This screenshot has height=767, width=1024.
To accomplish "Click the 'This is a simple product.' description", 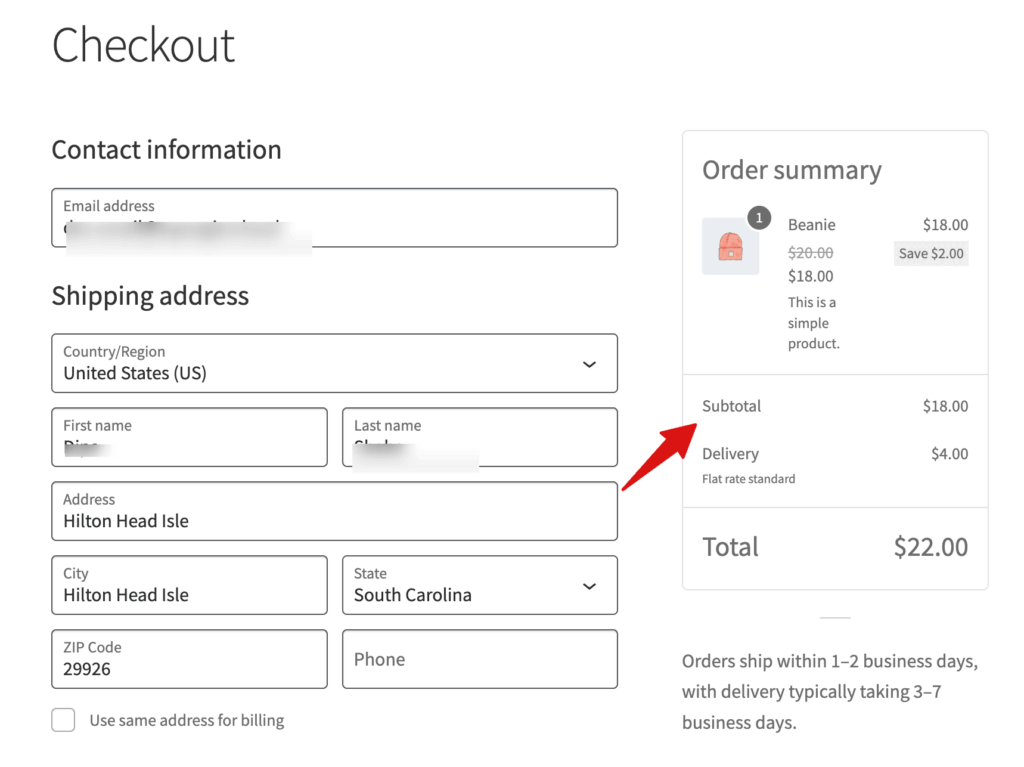I will coord(814,323).
